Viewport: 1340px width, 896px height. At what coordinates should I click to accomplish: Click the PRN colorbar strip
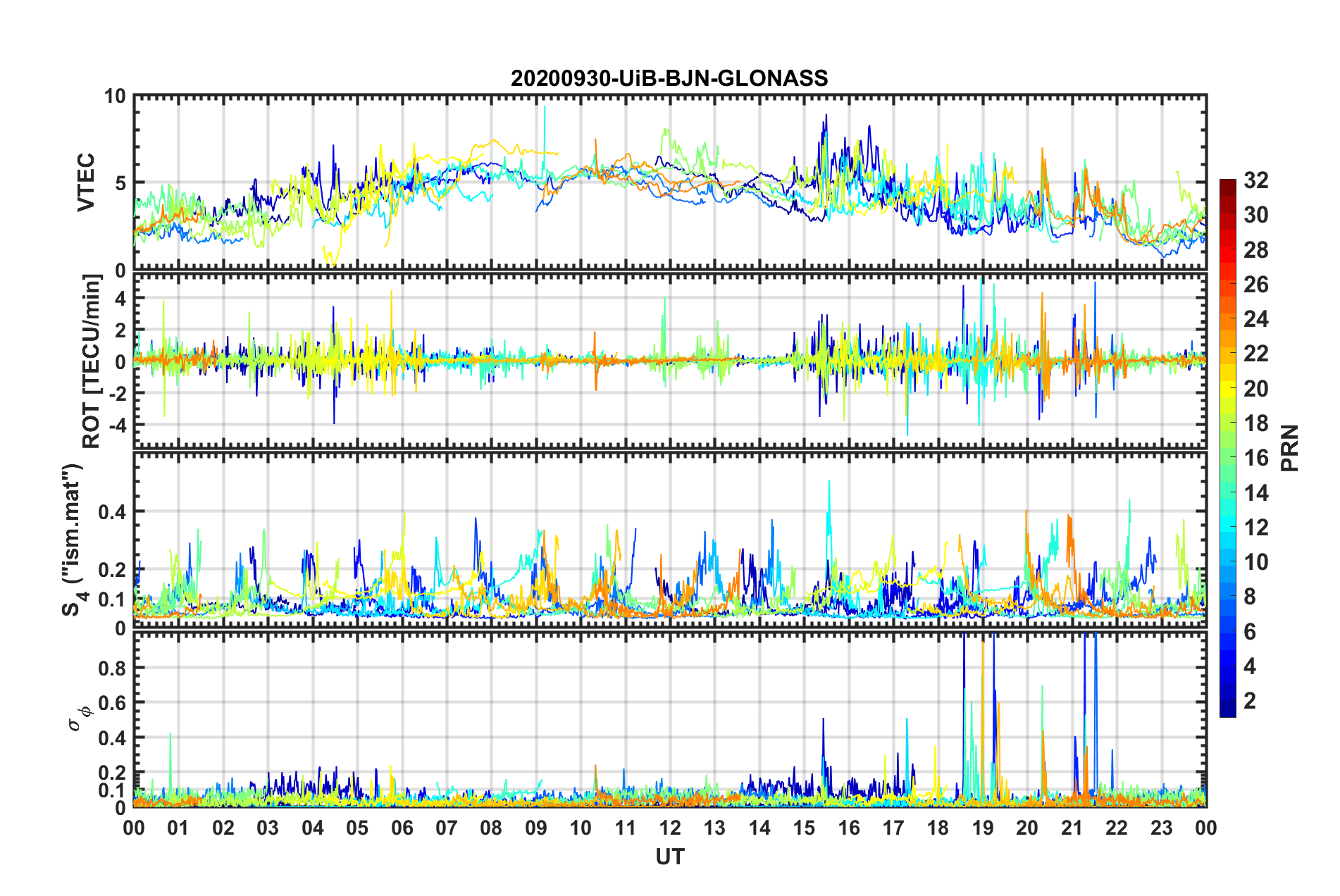[x=1227, y=448]
